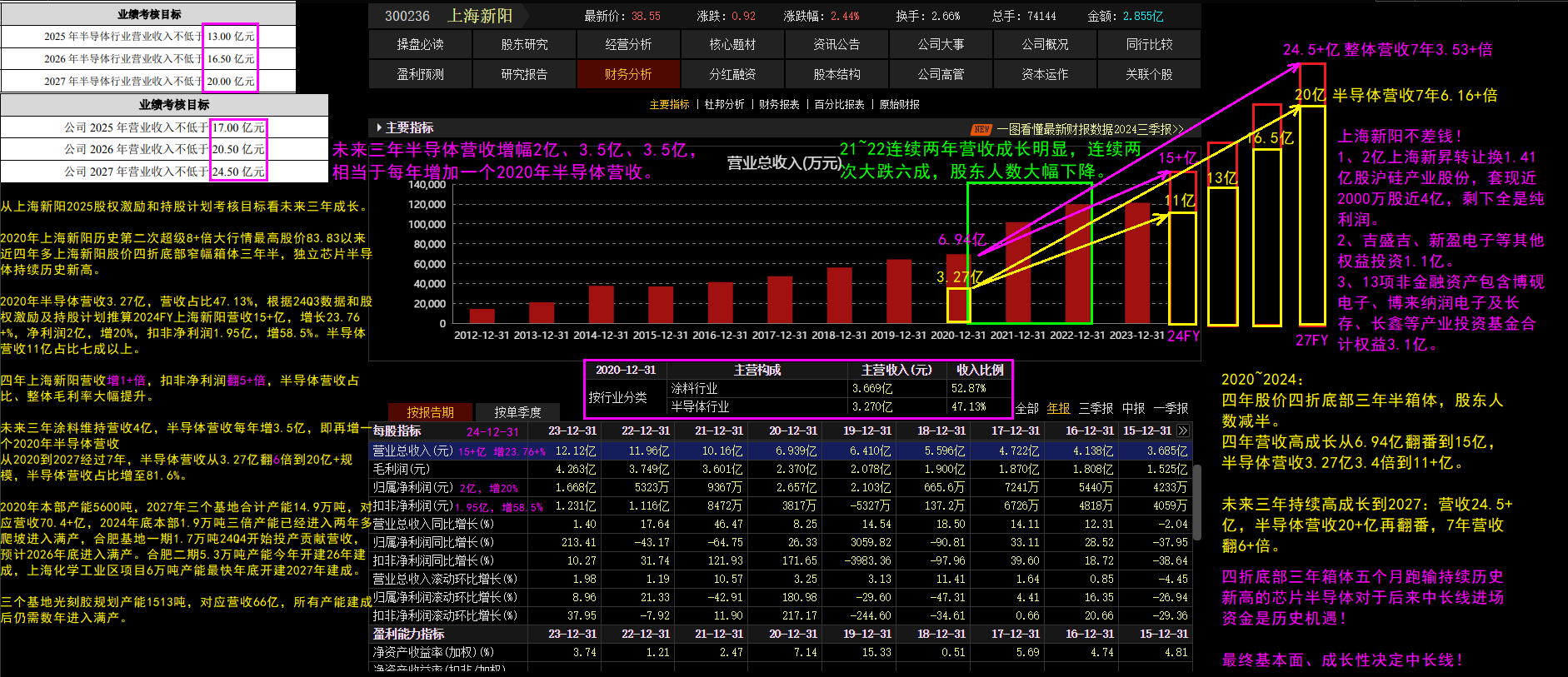
Task: View the 股本结构 tab
Action: click(836, 74)
